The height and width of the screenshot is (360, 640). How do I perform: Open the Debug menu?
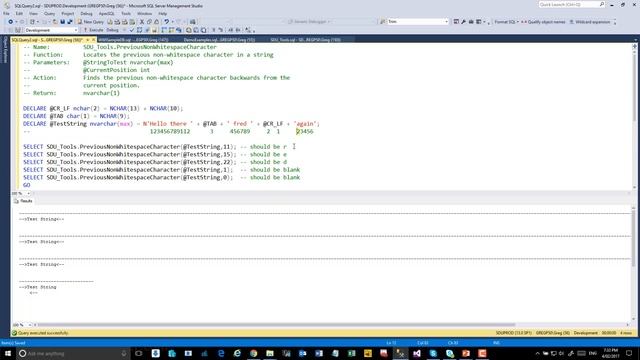pyautogui.click(x=86, y=13)
